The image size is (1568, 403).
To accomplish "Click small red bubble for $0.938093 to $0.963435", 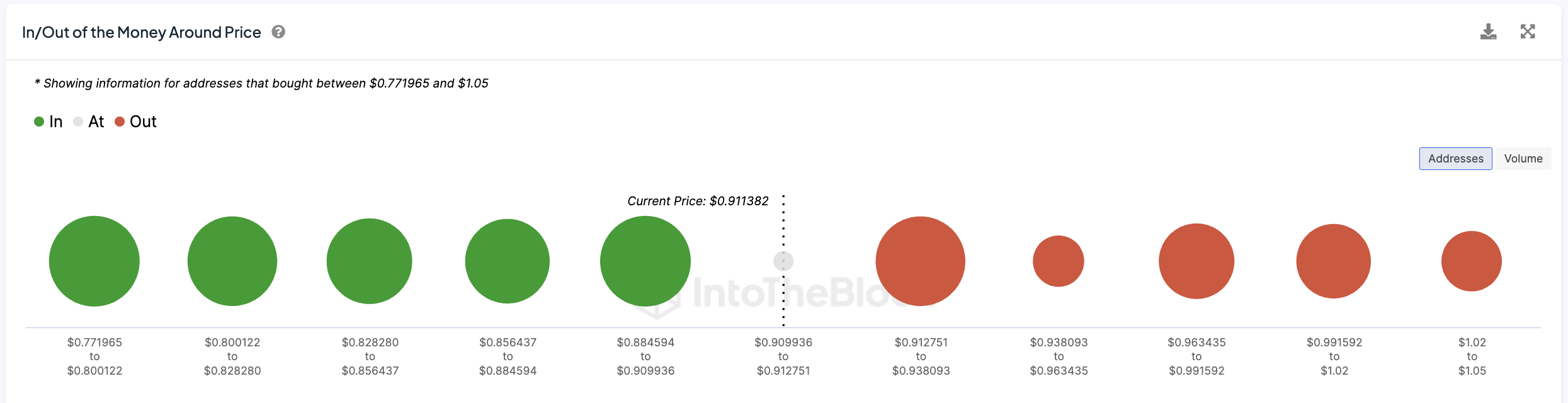I will (x=1059, y=261).
